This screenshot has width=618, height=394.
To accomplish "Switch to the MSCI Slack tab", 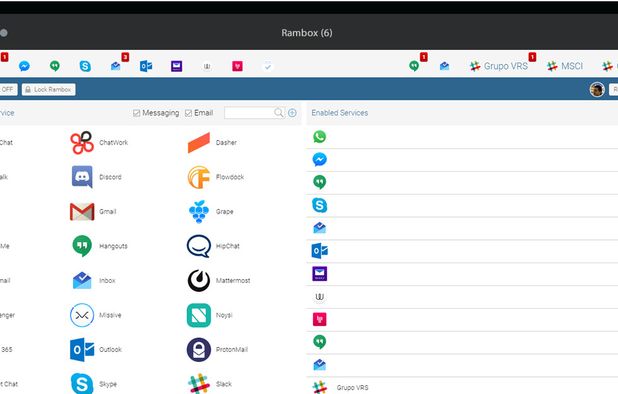I will tap(564, 66).
